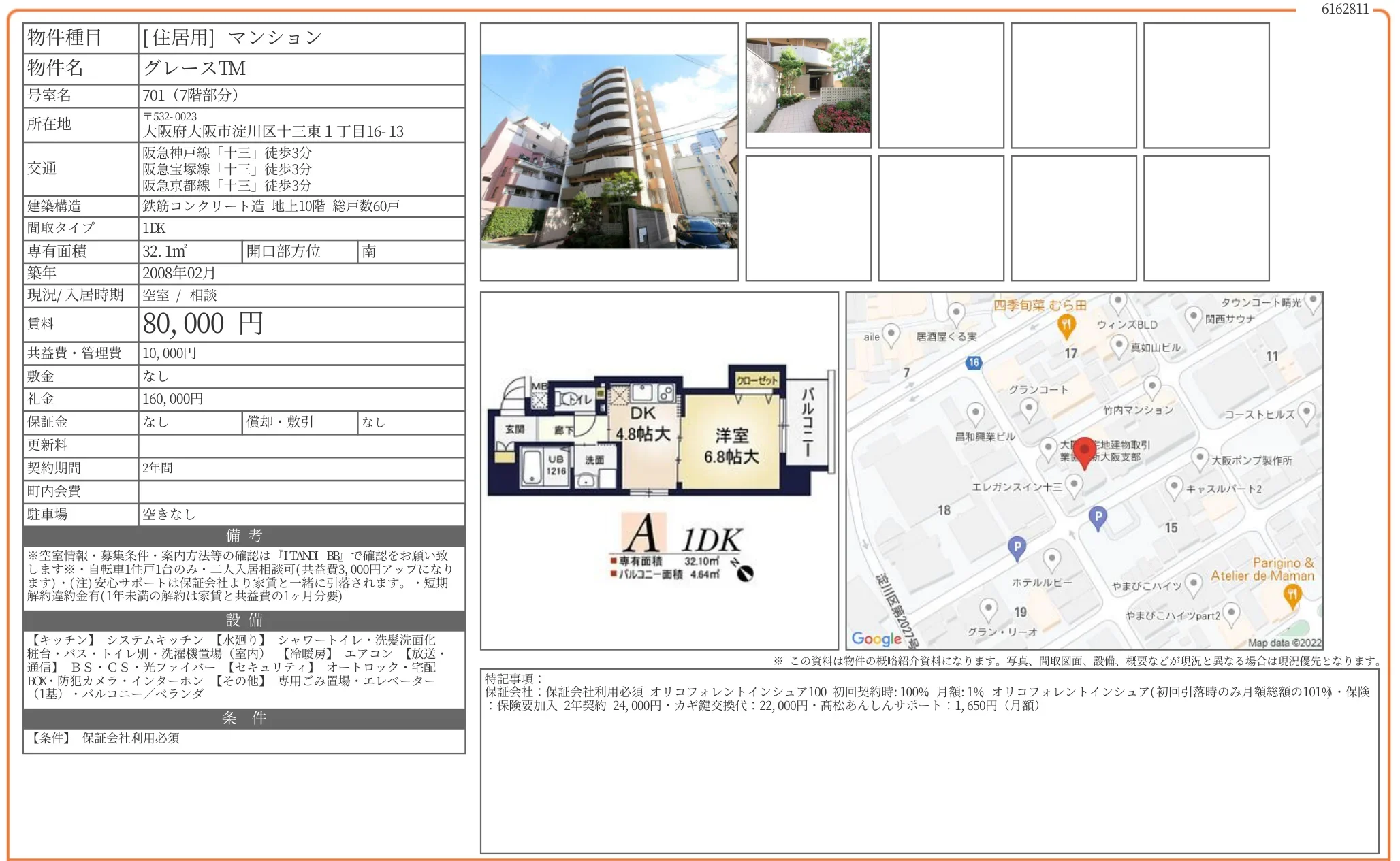
Task: Click the Google logo on map
Action: click(876, 638)
